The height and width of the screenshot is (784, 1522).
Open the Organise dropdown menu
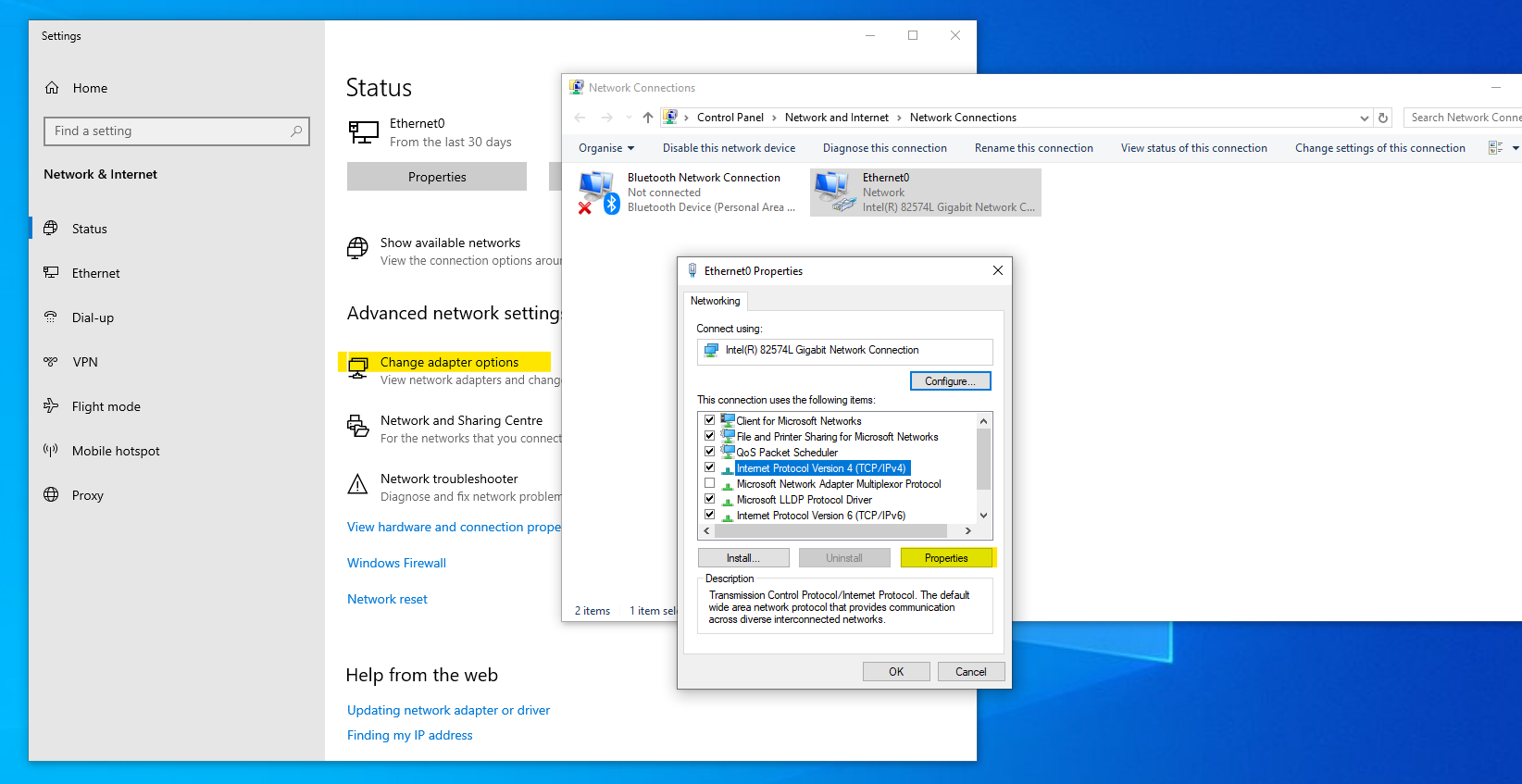606,148
